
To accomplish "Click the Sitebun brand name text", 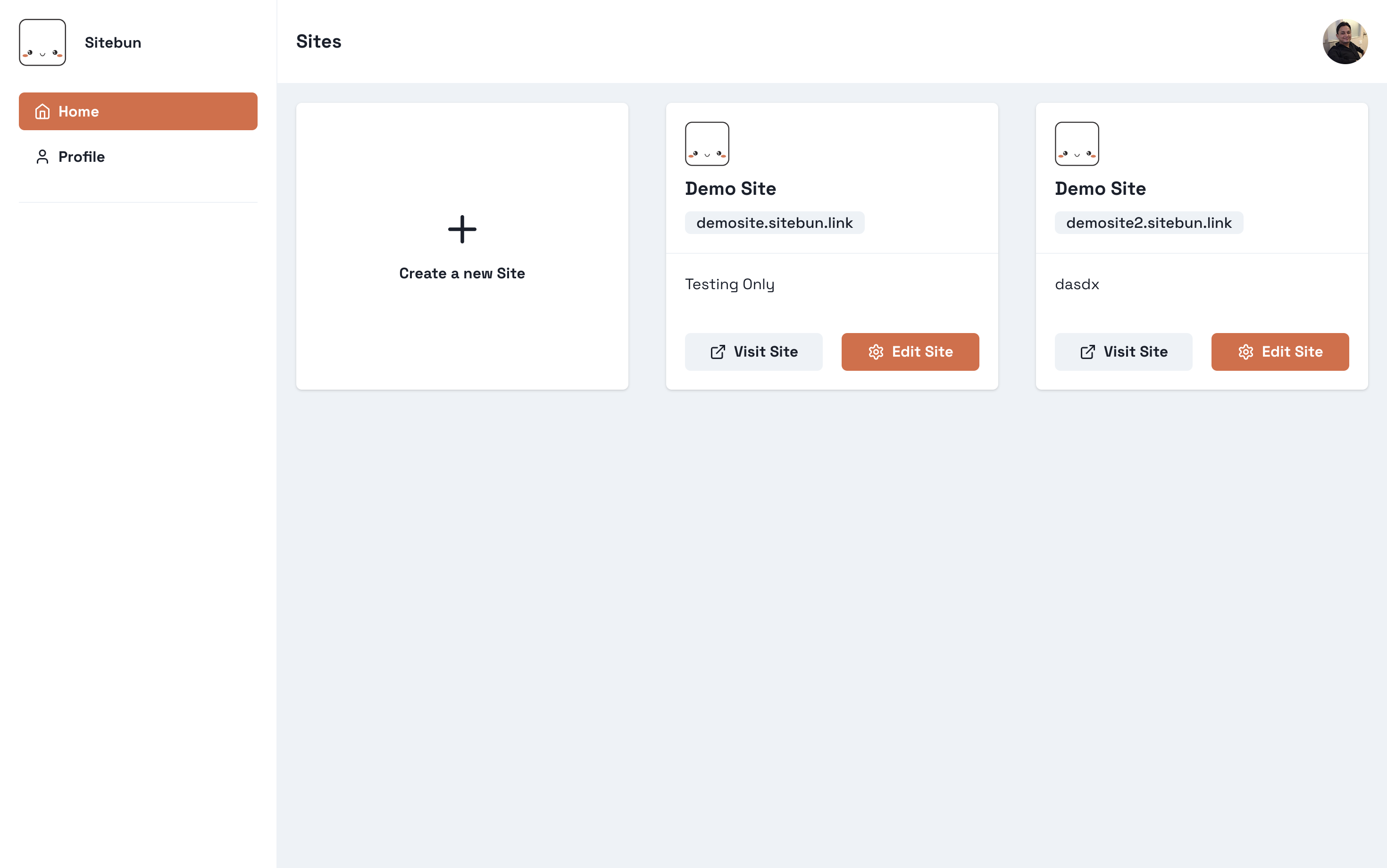I will 113,42.
